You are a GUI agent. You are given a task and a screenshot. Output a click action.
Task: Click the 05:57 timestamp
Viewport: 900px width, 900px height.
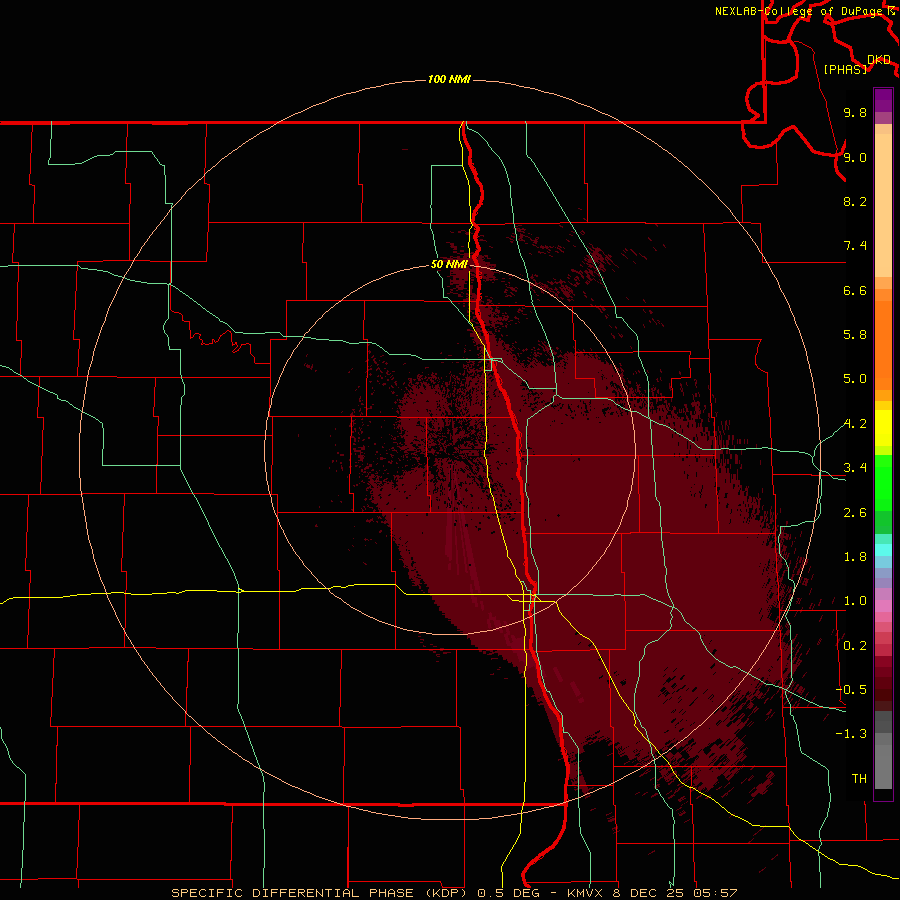pos(715,893)
